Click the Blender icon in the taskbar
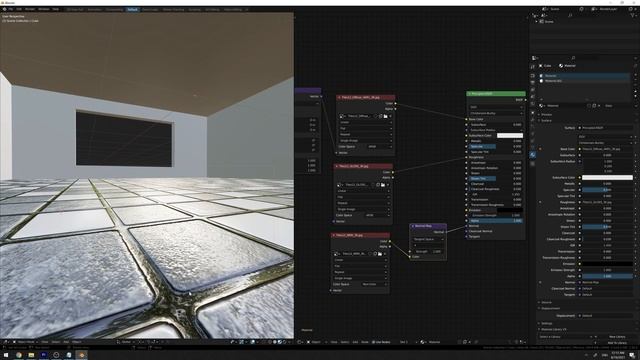The image size is (640, 360). (x=82, y=355)
